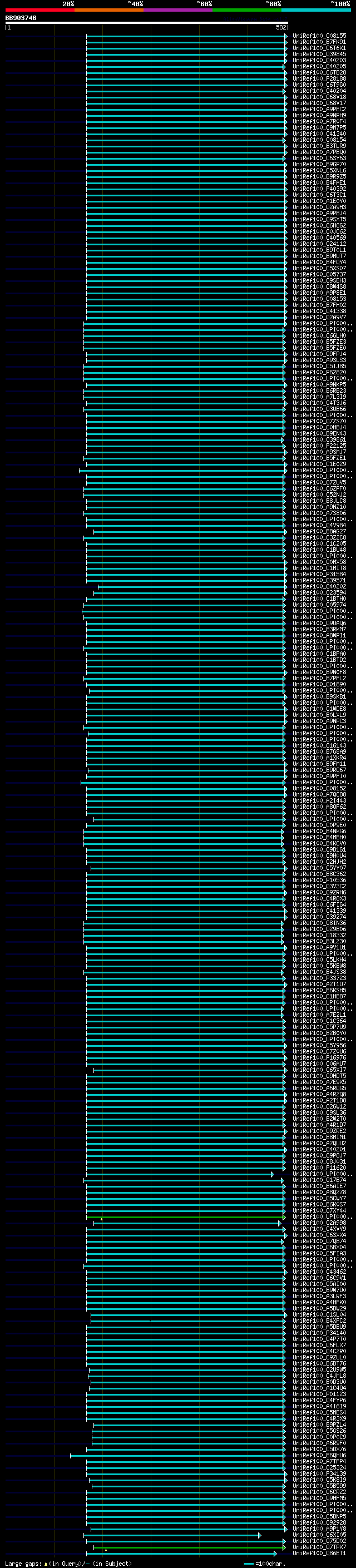Viewport: 356px width, 1568px height.
Task: Open hit UniRef100_P28188
Action: [319, 79]
